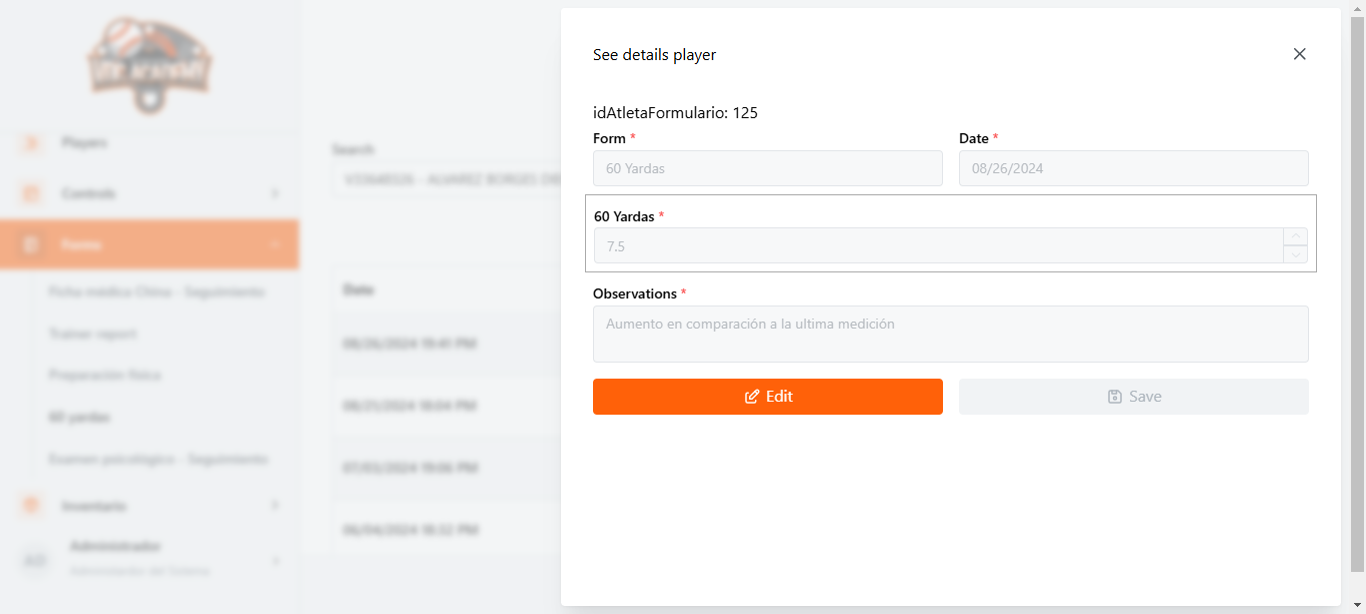
Task: Click the Controls icon in sidebar
Action: click(x=31, y=193)
